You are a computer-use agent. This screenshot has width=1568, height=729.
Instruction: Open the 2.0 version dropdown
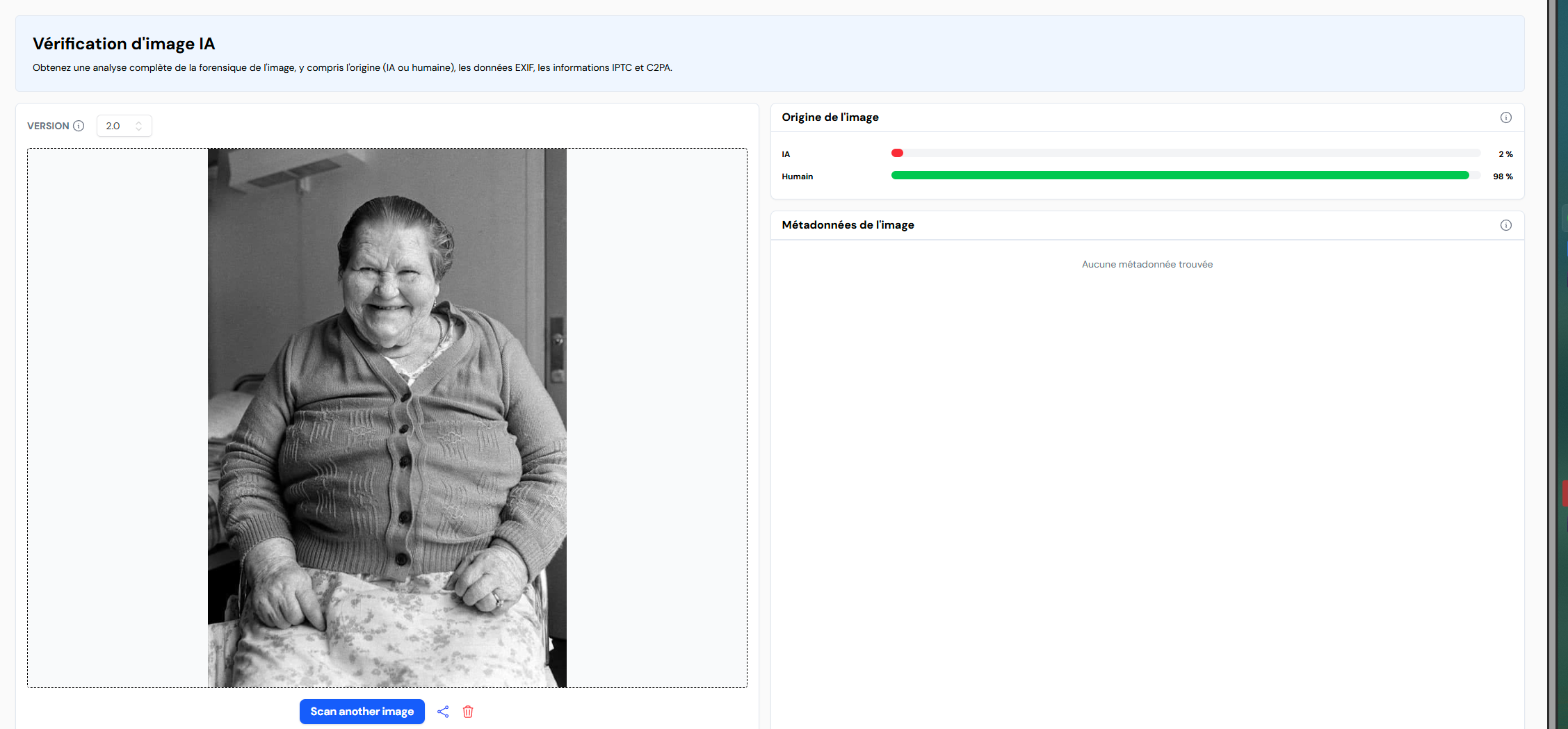[123, 126]
